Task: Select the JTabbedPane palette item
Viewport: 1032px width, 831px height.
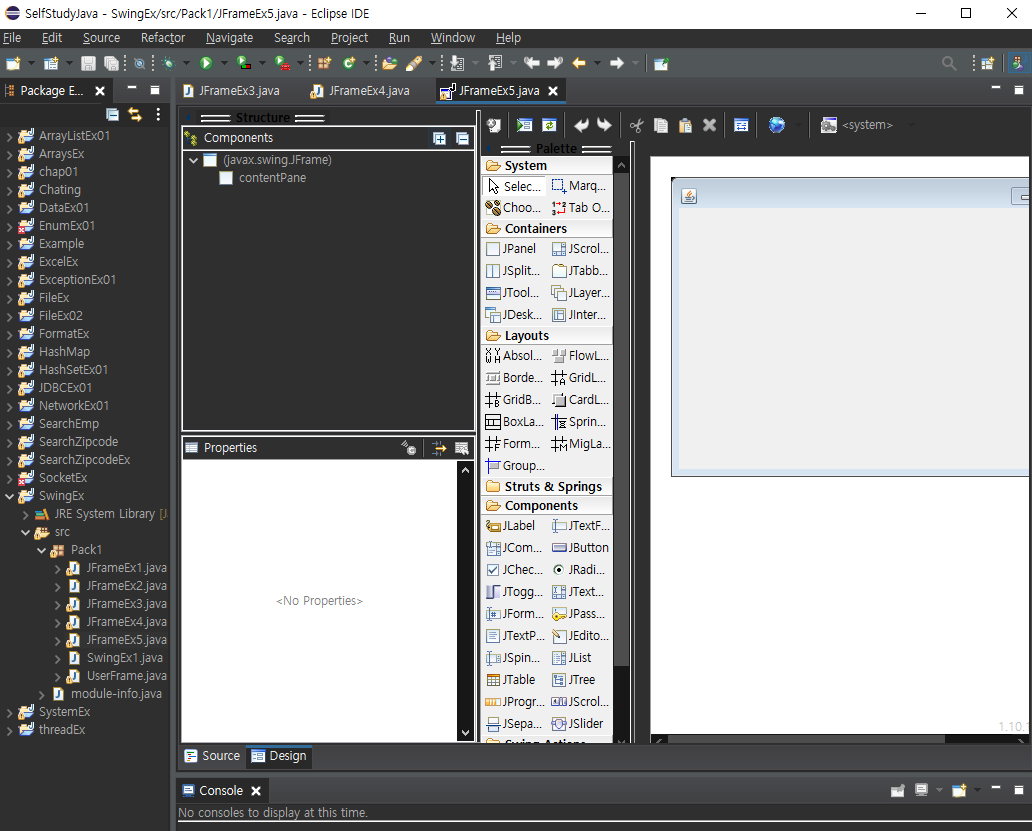Action: pos(580,270)
